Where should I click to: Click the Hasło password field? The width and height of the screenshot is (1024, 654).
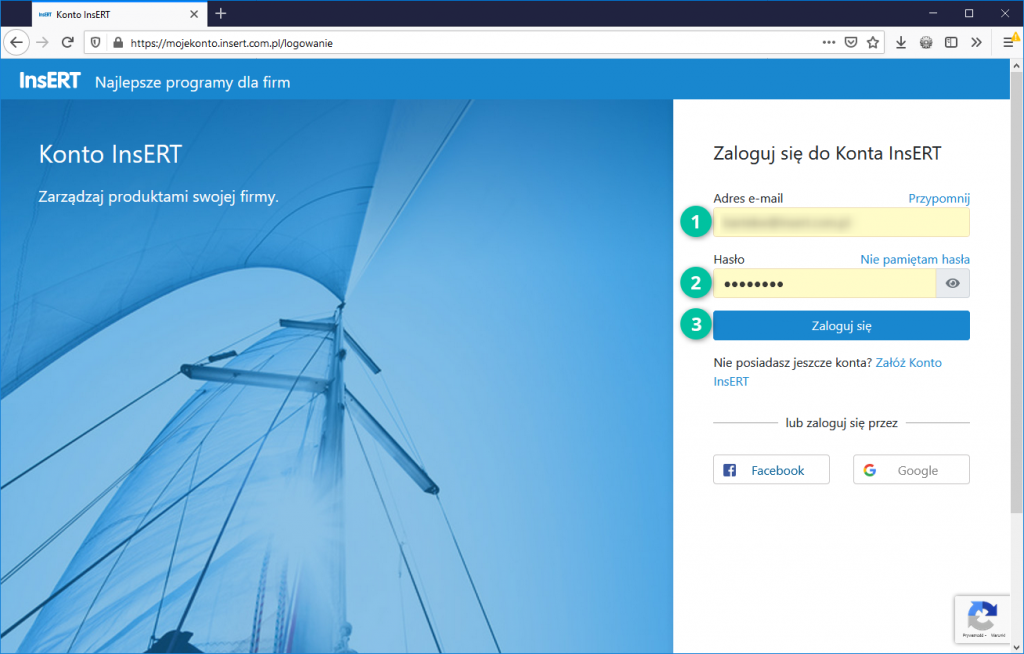824,284
